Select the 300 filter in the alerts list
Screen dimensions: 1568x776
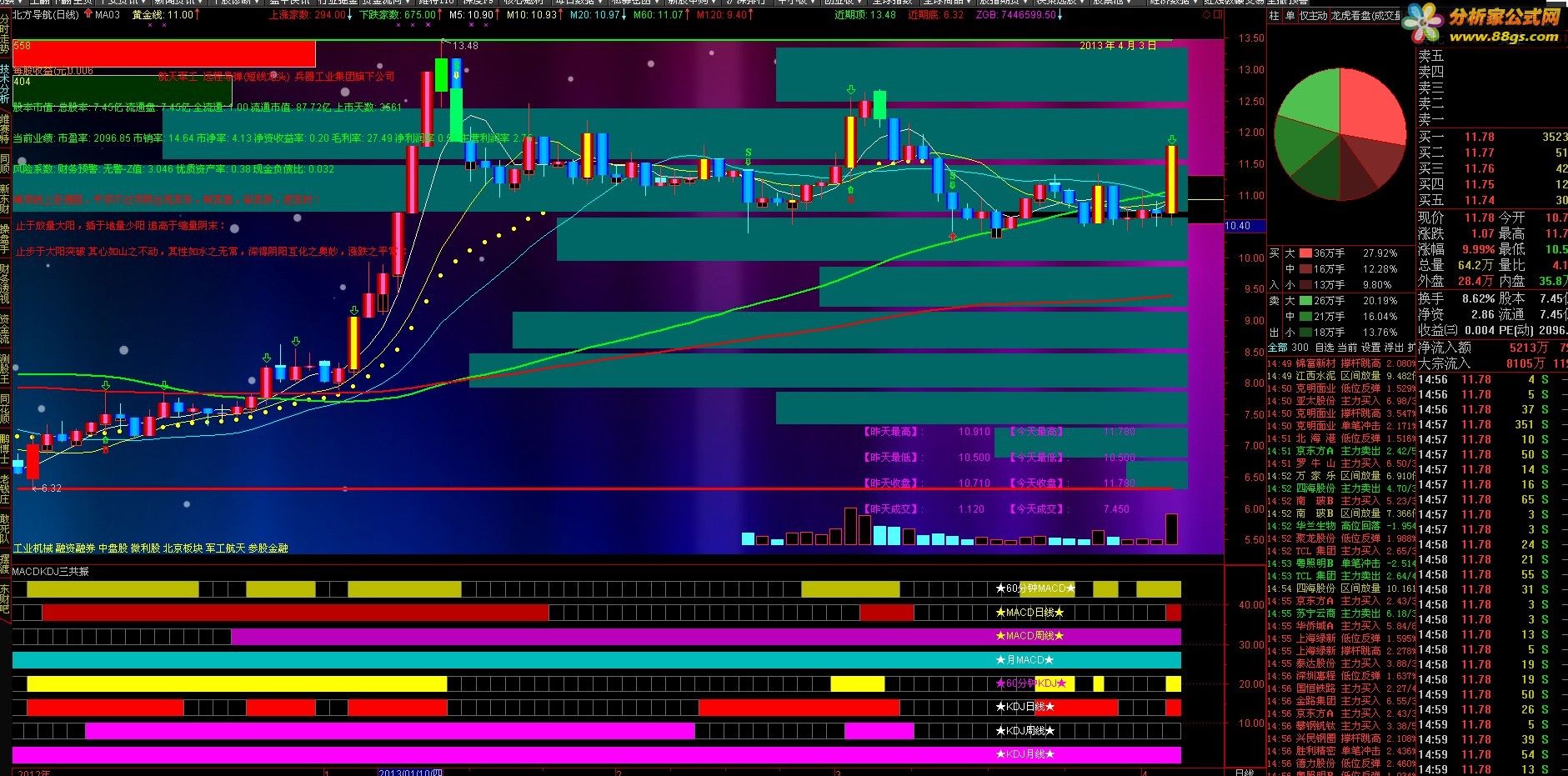(x=1300, y=348)
